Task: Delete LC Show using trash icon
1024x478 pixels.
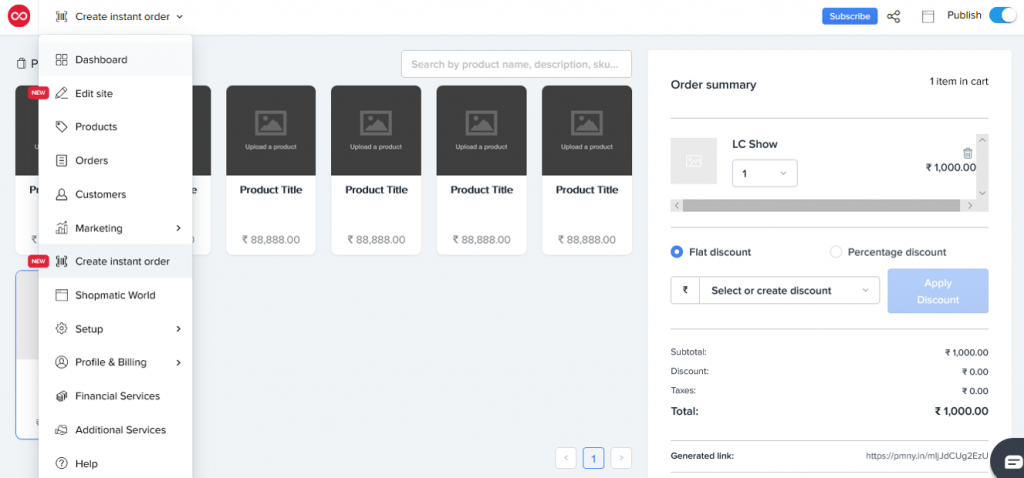Action: (968, 153)
